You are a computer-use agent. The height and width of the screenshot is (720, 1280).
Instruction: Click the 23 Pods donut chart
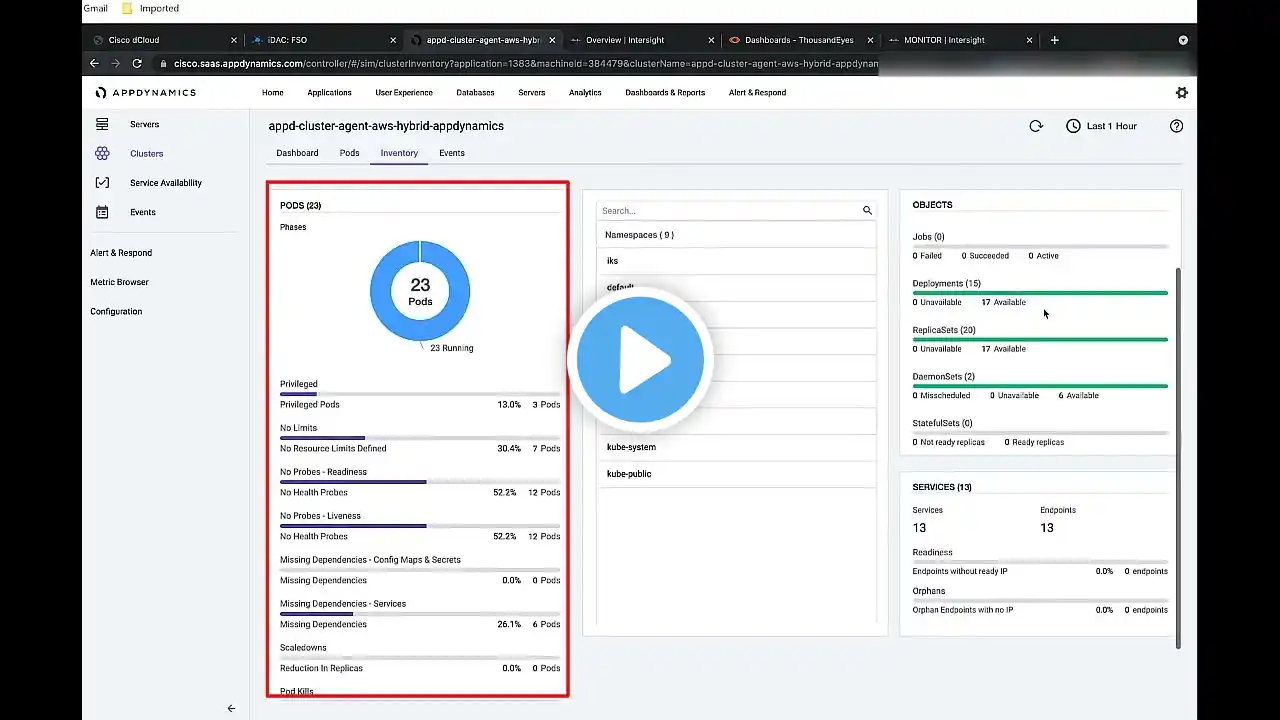[x=420, y=291]
